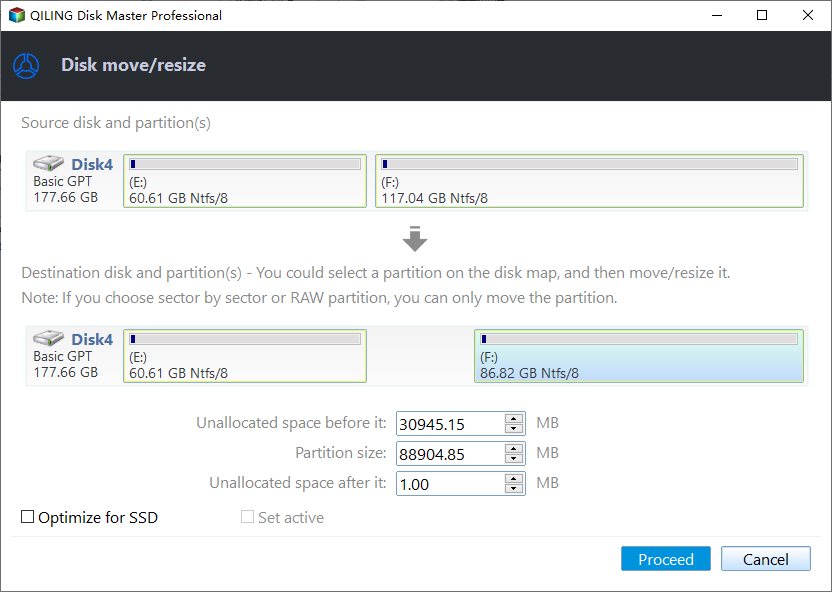Screen dimensions: 832x592
Task: Maximize the QILING Disk Master window
Action: (762, 15)
